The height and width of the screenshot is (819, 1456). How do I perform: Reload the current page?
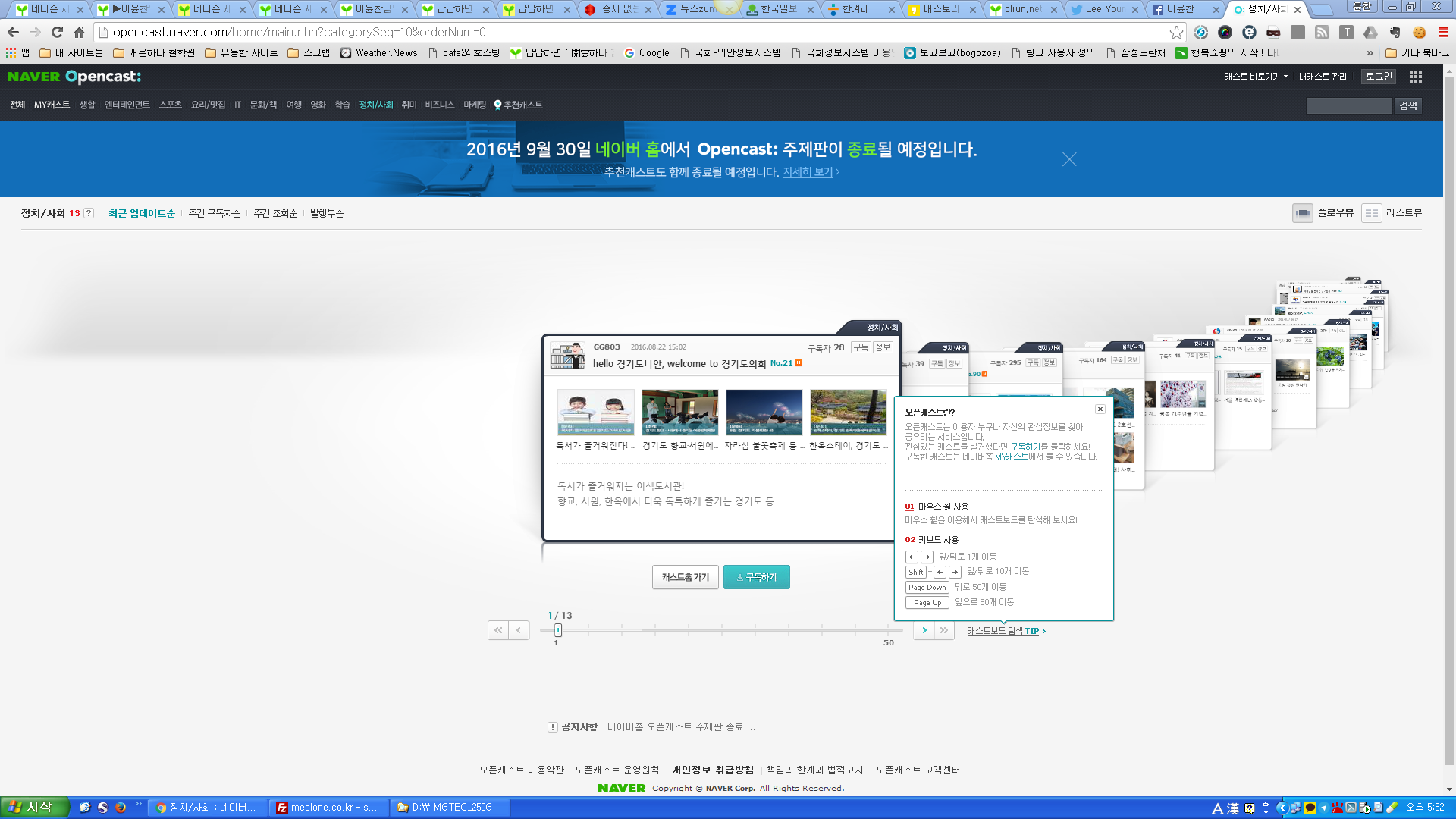57,33
